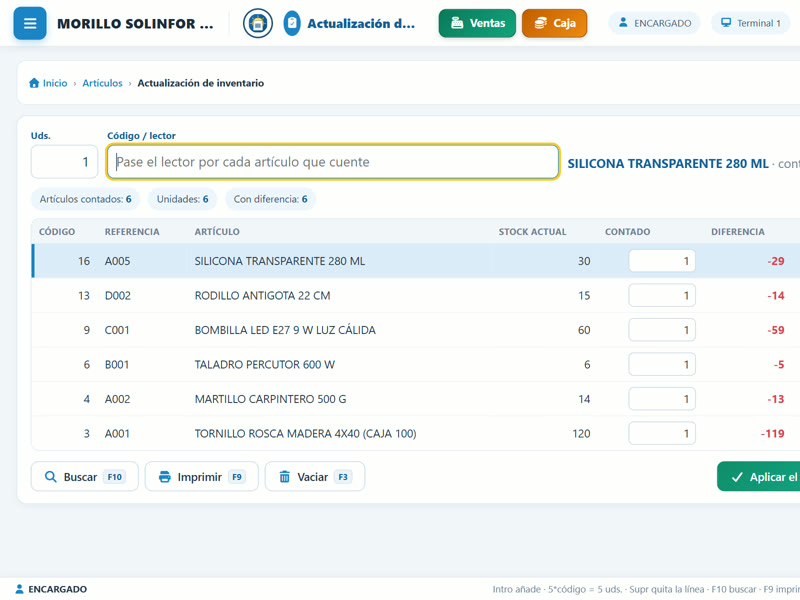Focus the Código / lector input field

tap(333, 162)
